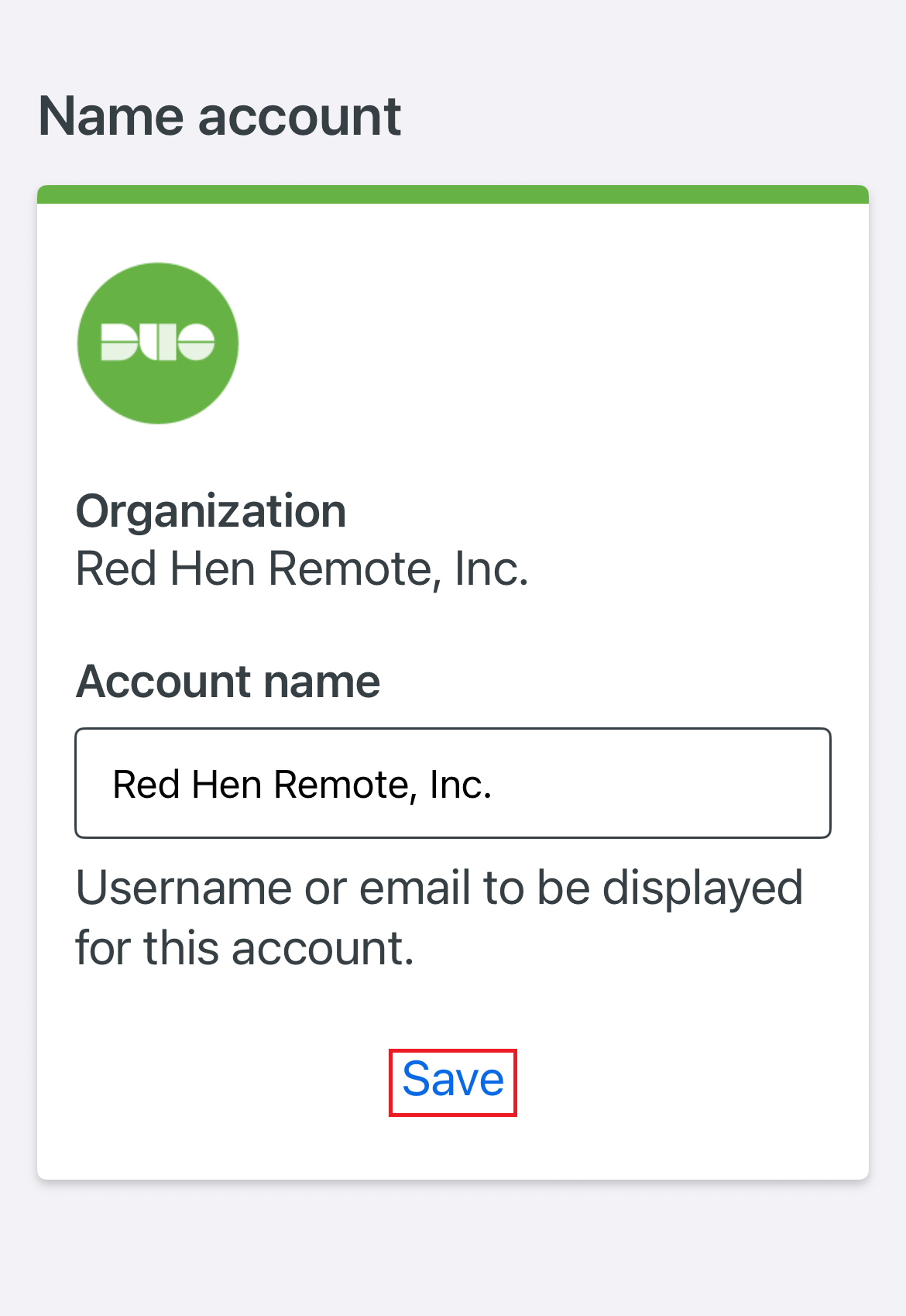Click the word "displayed" in helper text
Screen dimensions: 906x1316
coord(702,889)
